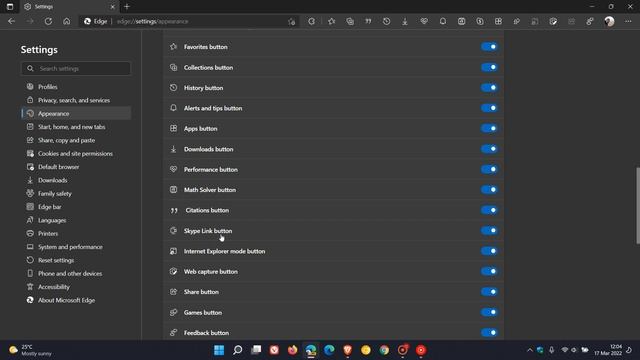Viewport: 640px width, 360px height.
Task: Switch off the Share button toggle
Action: tap(489, 291)
